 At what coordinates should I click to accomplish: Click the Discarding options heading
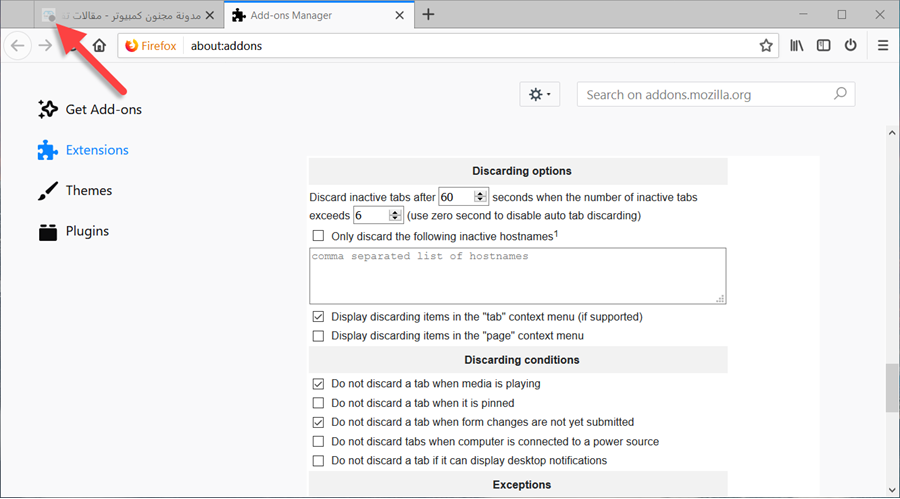point(522,171)
